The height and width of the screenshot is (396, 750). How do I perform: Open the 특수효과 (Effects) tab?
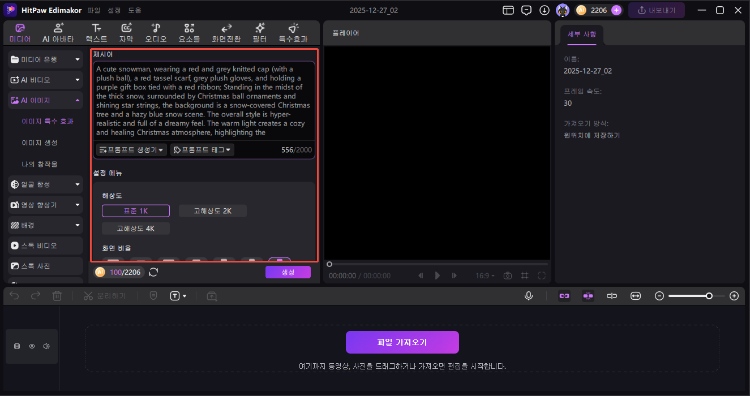click(293, 33)
